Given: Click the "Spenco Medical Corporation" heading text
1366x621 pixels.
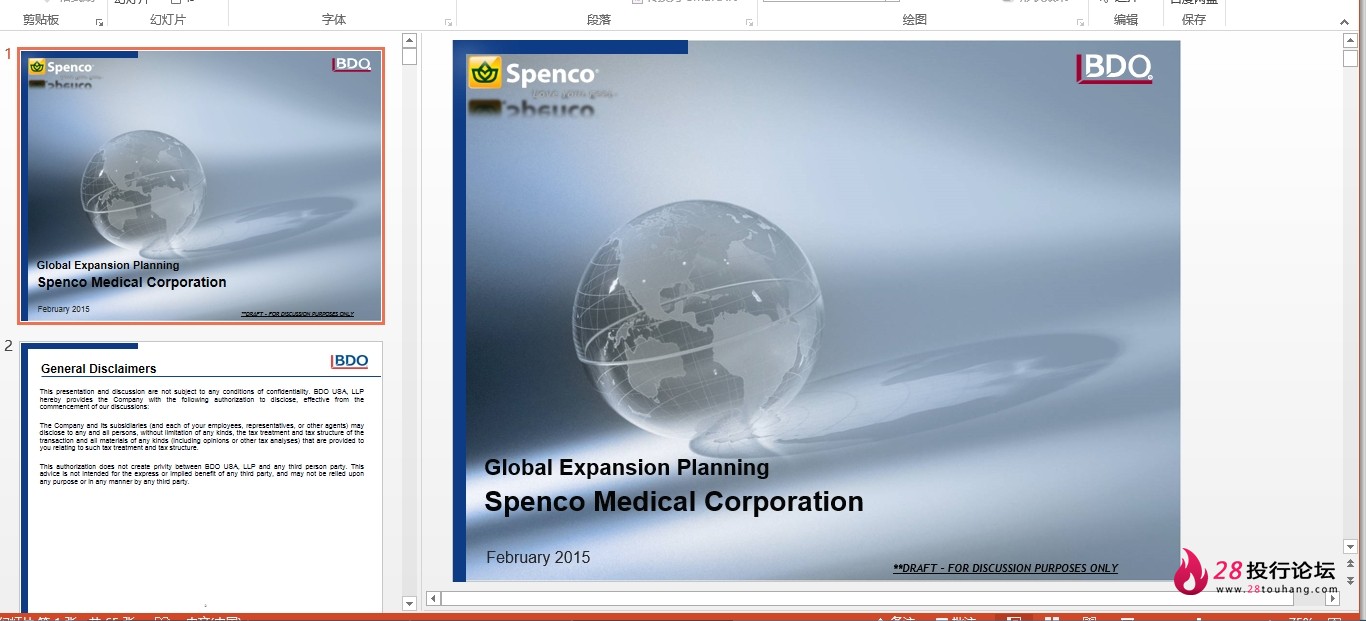Looking at the screenshot, I should click(x=674, y=502).
